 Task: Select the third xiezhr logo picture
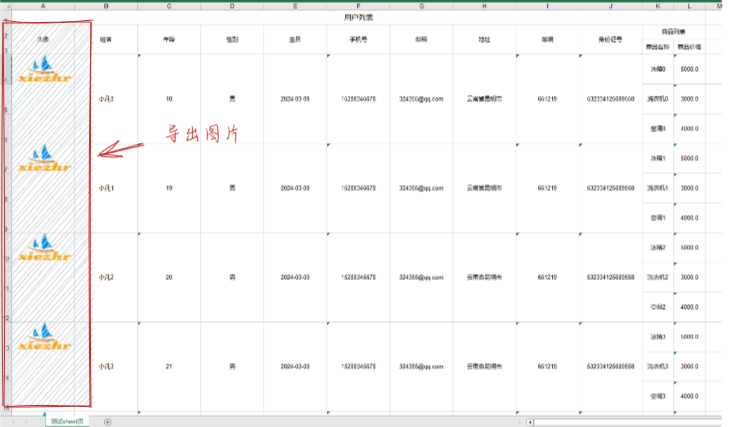click(42, 248)
